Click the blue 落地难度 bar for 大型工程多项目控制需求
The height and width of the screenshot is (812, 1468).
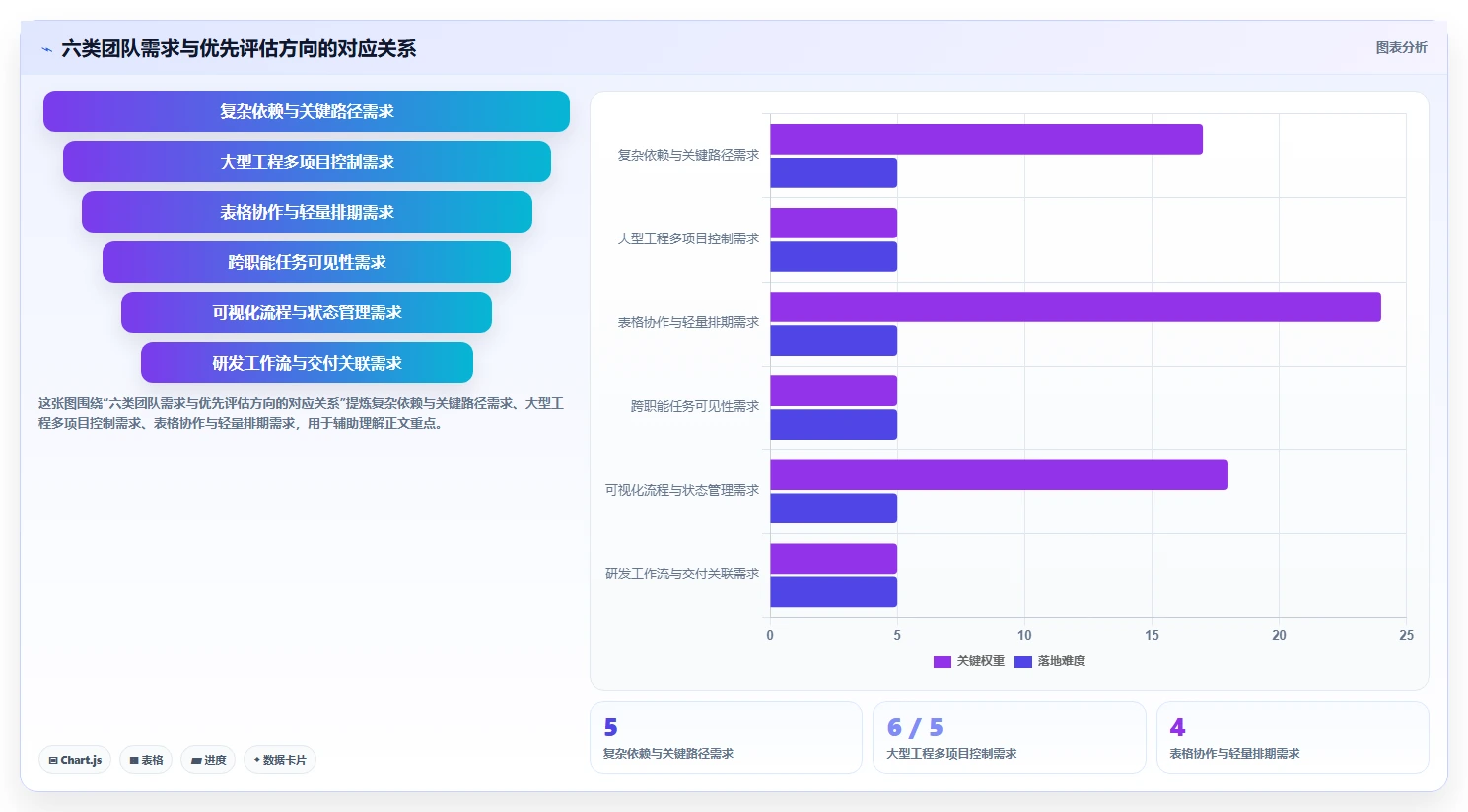(833, 256)
